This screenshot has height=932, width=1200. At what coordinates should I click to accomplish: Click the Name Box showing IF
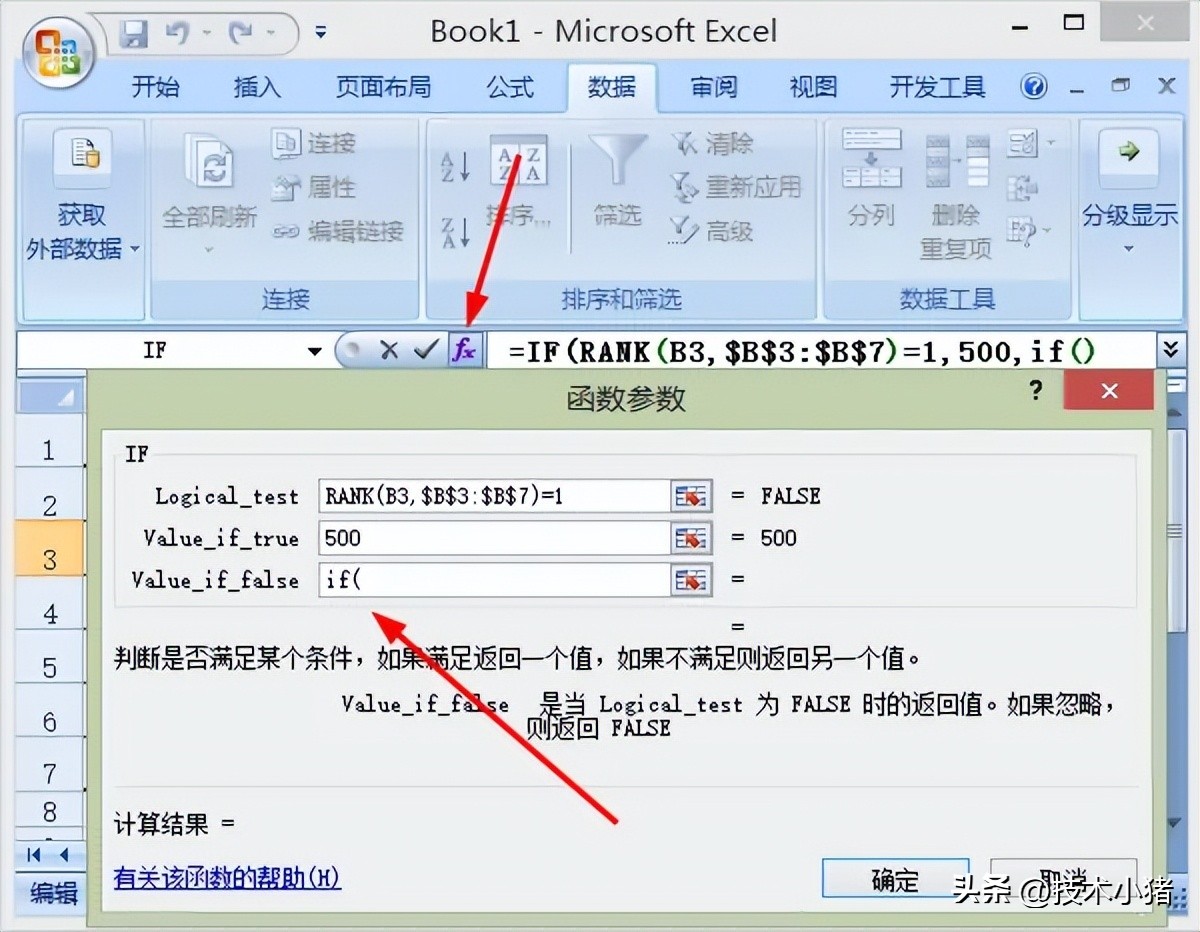click(x=160, y=351)
